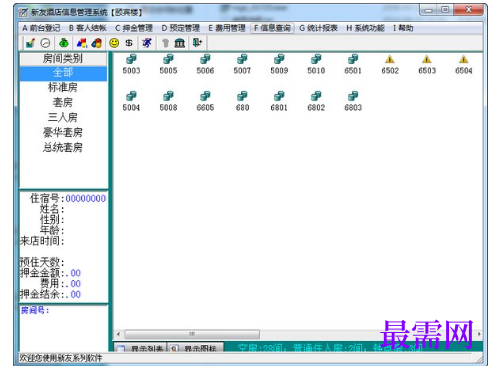
Task: Select room 5005 icon
Action: pyautogui.click(x=168, y=59)
